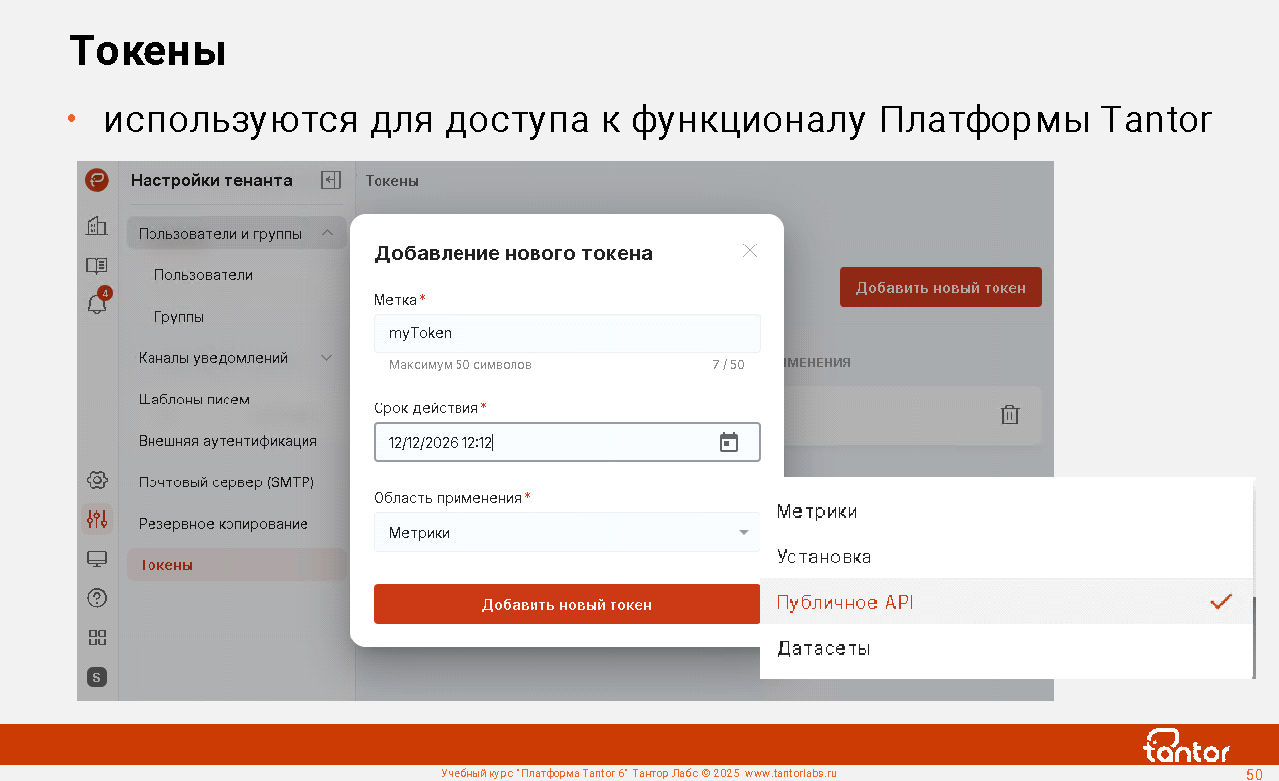Open notifications bell with badge

[x=97, y=304]
